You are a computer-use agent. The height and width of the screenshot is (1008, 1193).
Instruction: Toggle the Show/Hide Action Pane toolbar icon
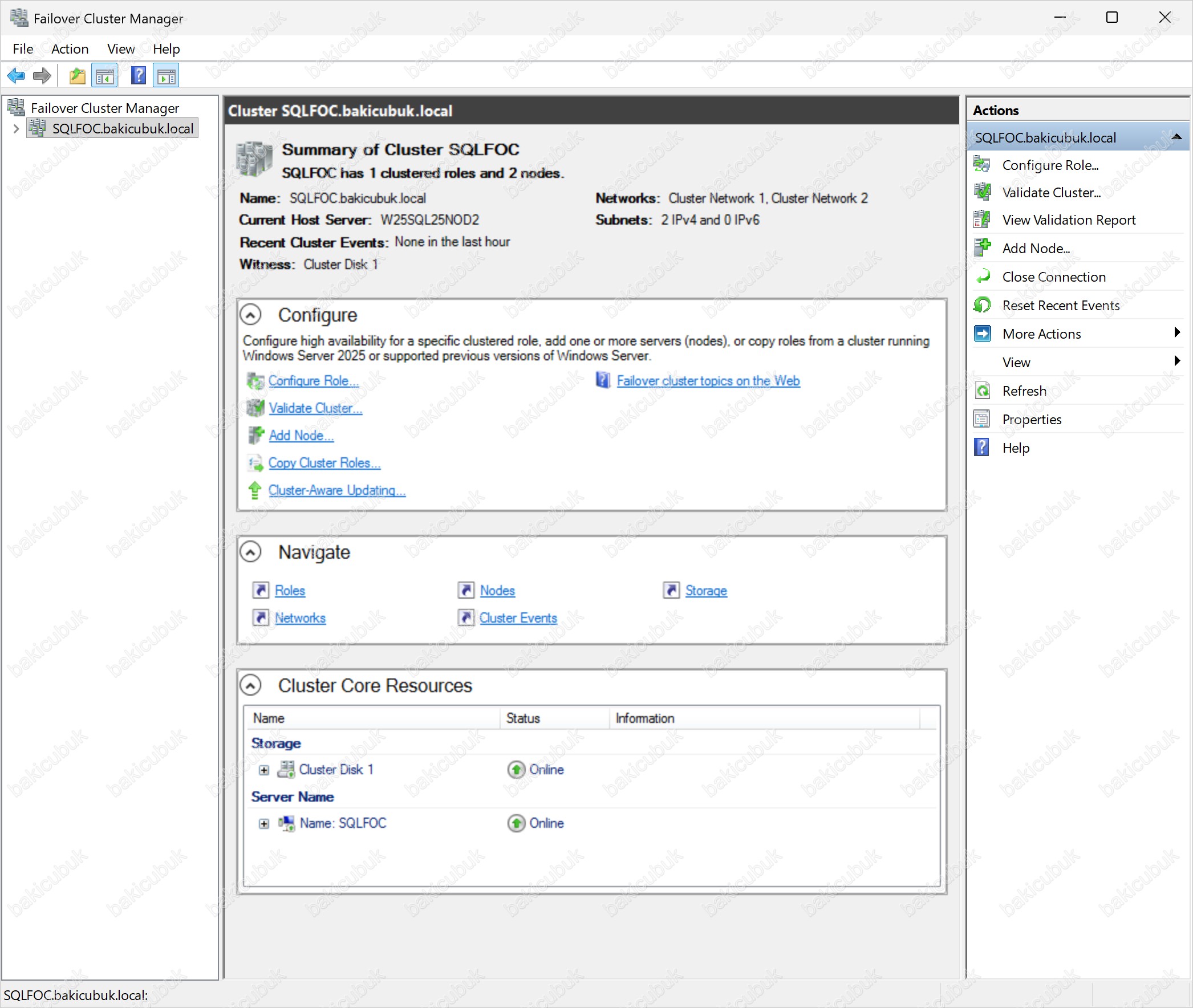[167, 75]
